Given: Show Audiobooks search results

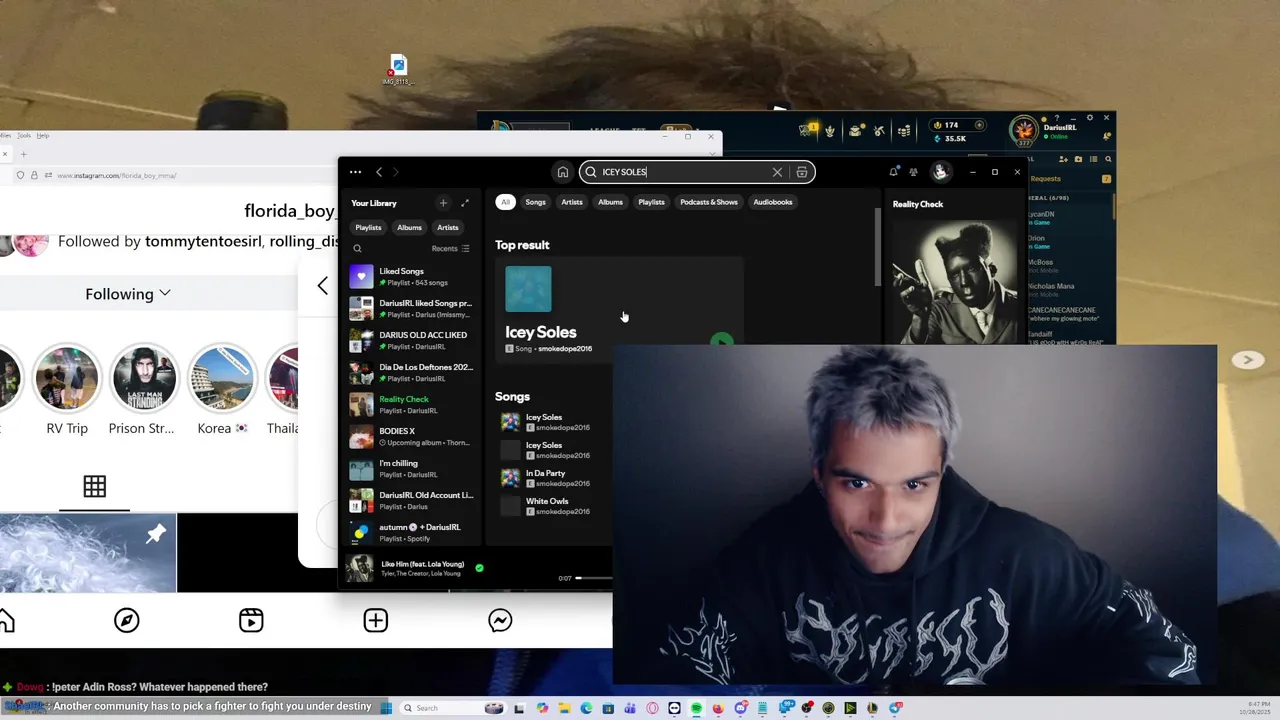Looking at the screenshot, I should pyautogui.click(x=773, y=202).
